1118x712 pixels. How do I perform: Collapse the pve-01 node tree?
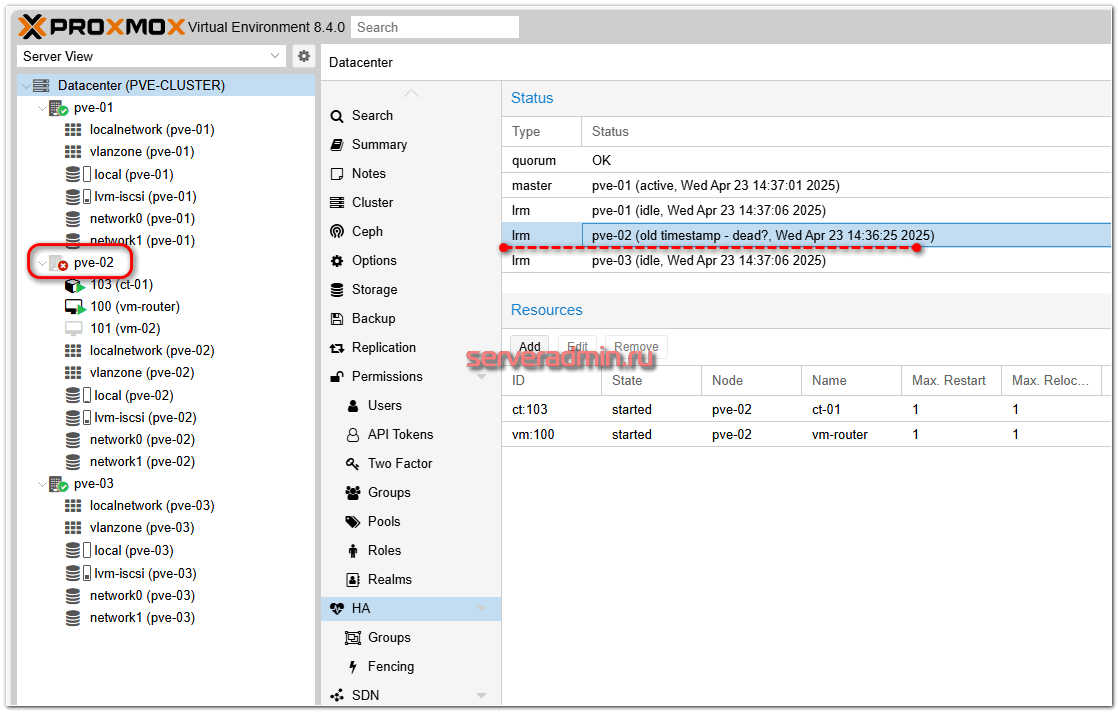(x=41, y=108)
